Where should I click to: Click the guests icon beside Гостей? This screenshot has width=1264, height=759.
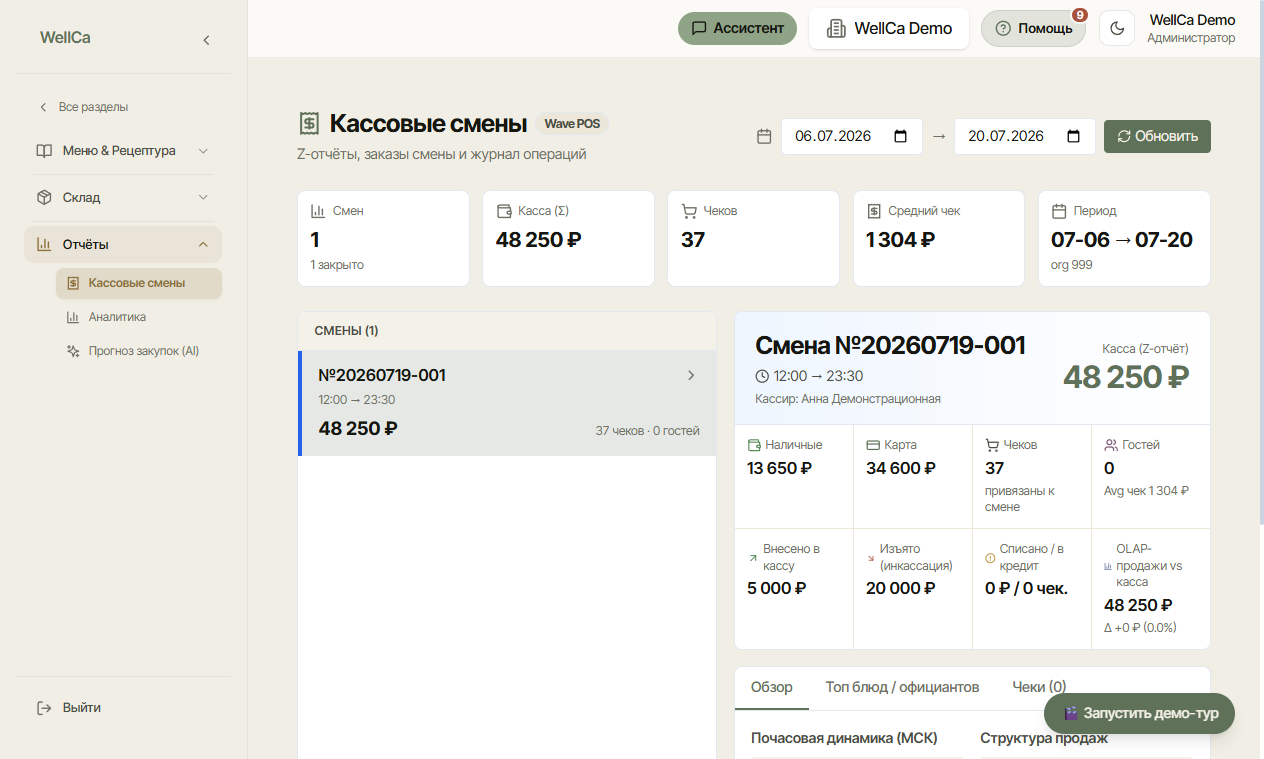pyautogui.click(x=1111, y=445)
